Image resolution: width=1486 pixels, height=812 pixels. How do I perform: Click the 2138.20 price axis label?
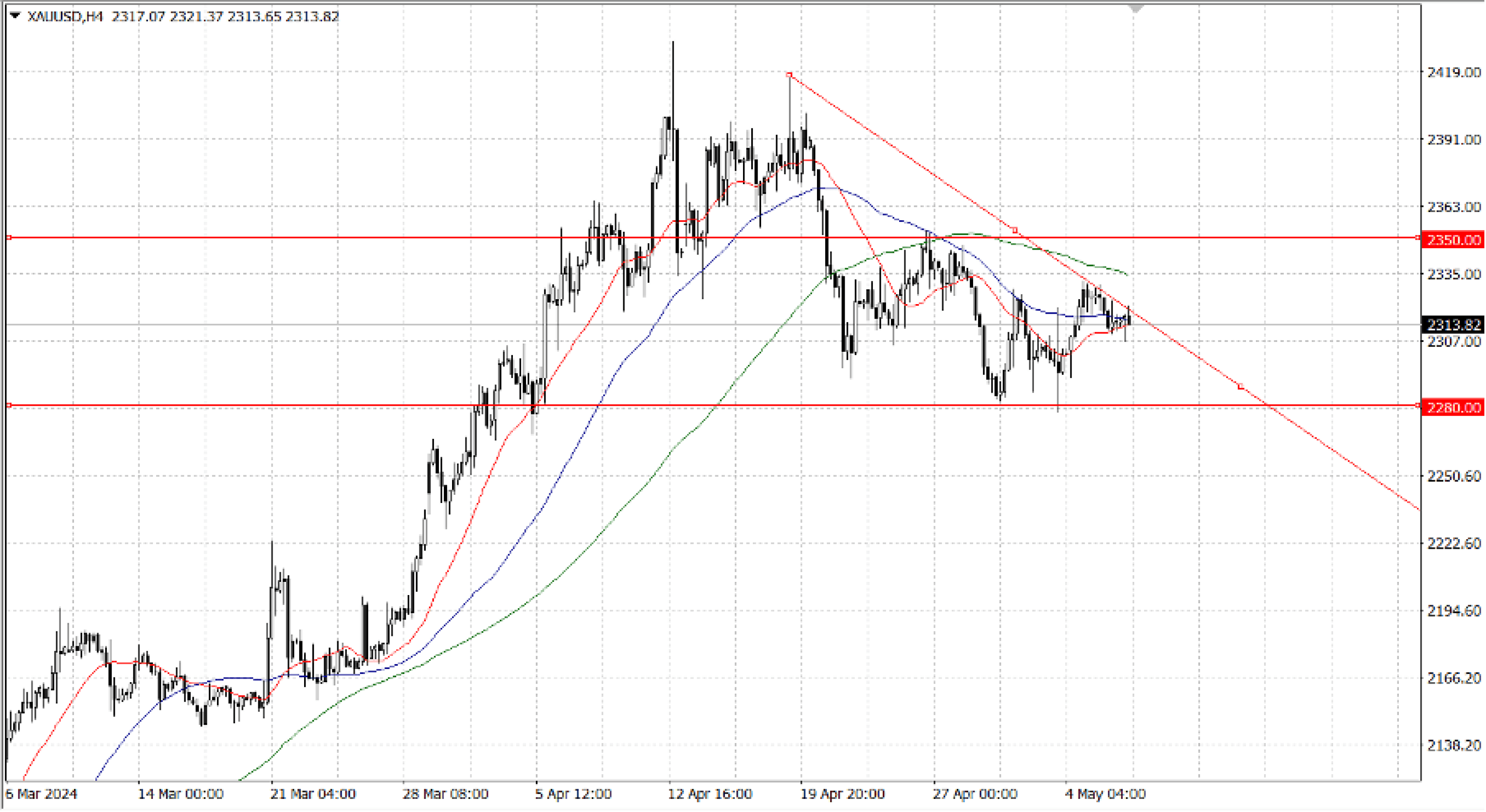(1454, 746)
